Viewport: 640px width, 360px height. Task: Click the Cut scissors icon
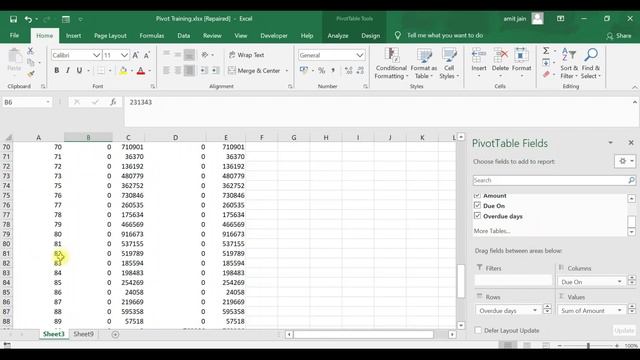[30, 51]
